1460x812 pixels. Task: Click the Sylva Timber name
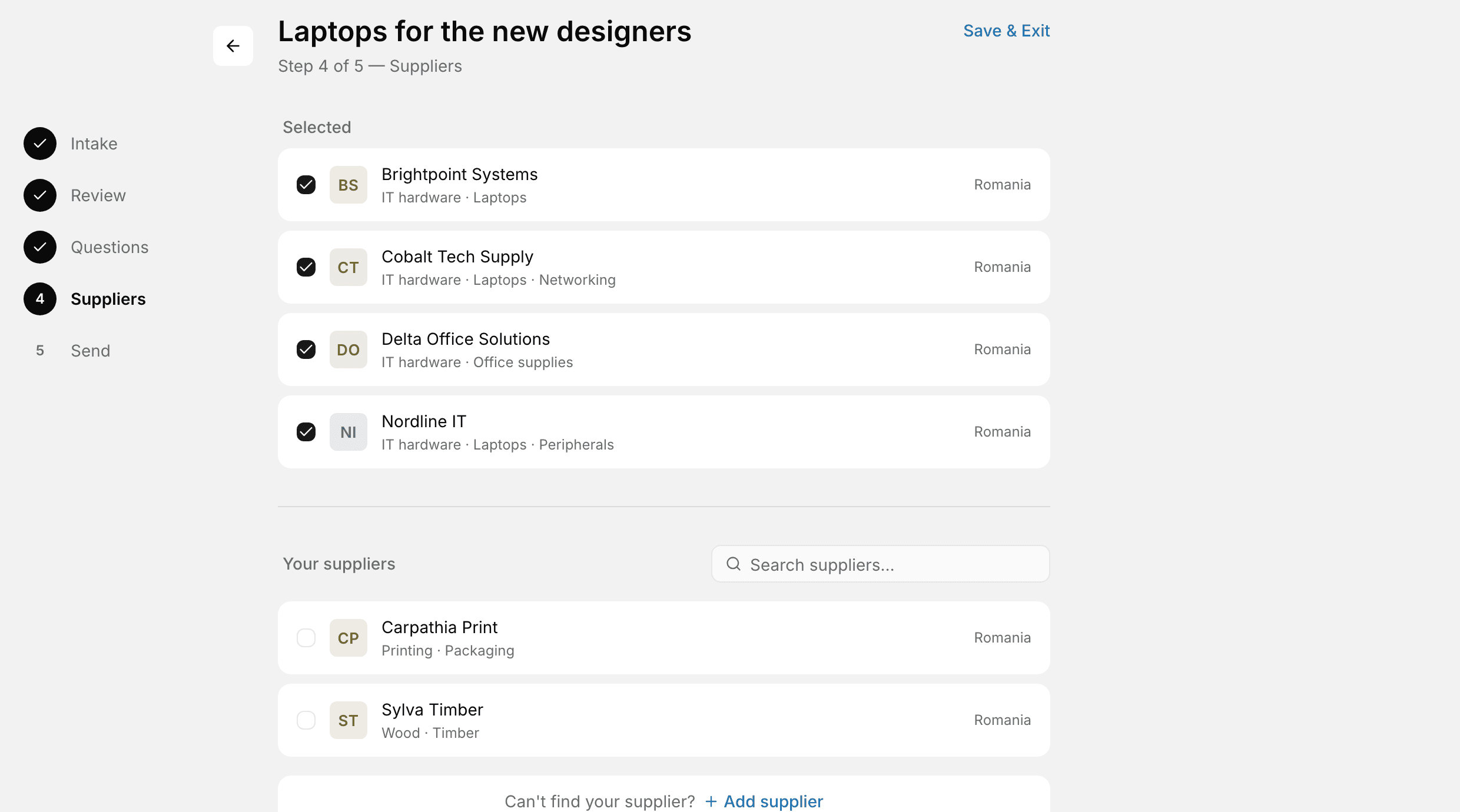click(433, 710)
